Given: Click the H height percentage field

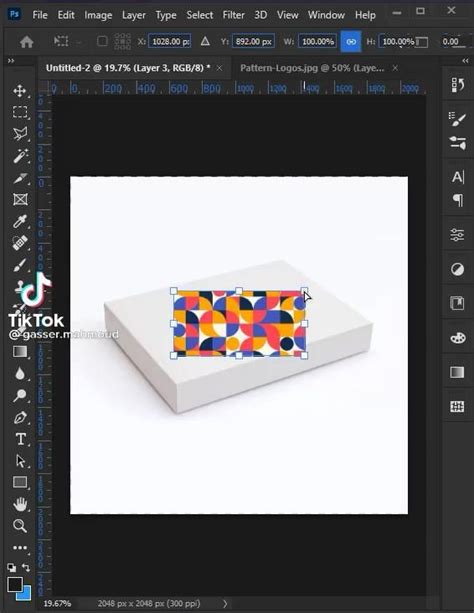Looking at the screenshot, I should (x=398, y=41).
